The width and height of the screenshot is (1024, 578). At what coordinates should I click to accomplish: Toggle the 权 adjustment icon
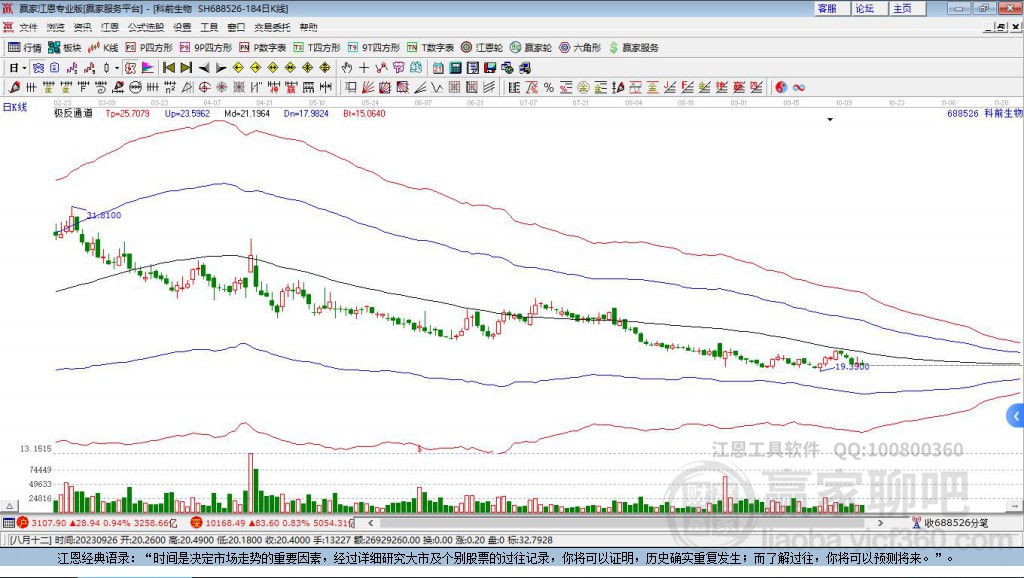tap(131, 68)
